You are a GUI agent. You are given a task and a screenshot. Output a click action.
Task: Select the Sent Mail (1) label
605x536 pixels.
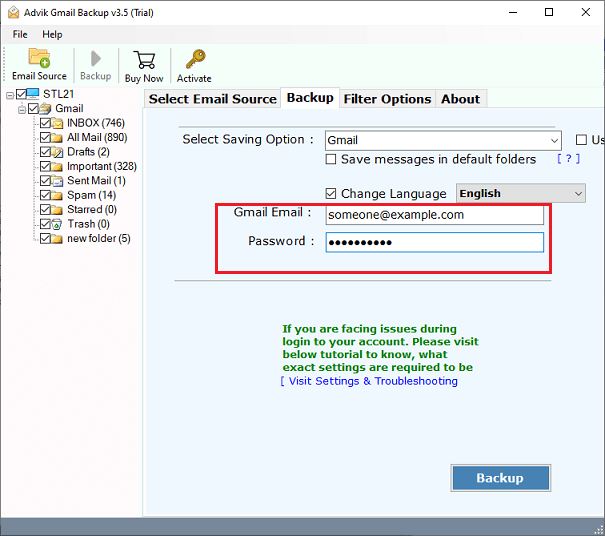tap(96, 181)
